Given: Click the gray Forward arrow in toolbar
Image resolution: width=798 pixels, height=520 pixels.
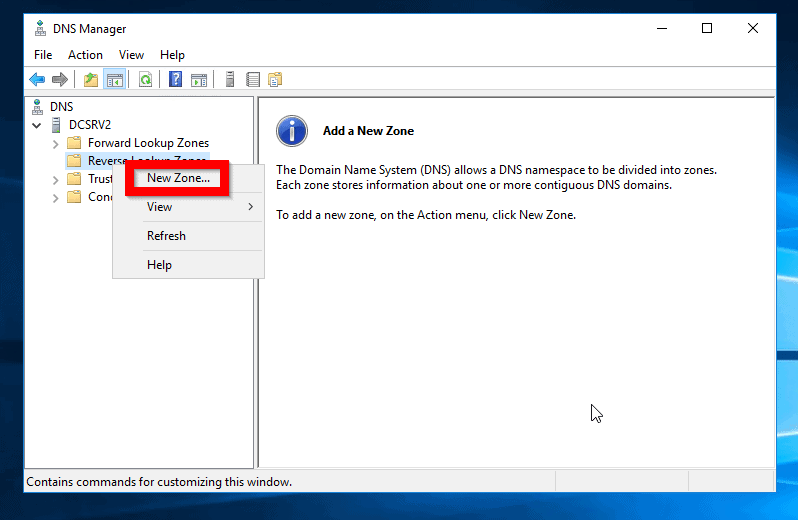Looking at the screenshot, I should pos(60,79).
